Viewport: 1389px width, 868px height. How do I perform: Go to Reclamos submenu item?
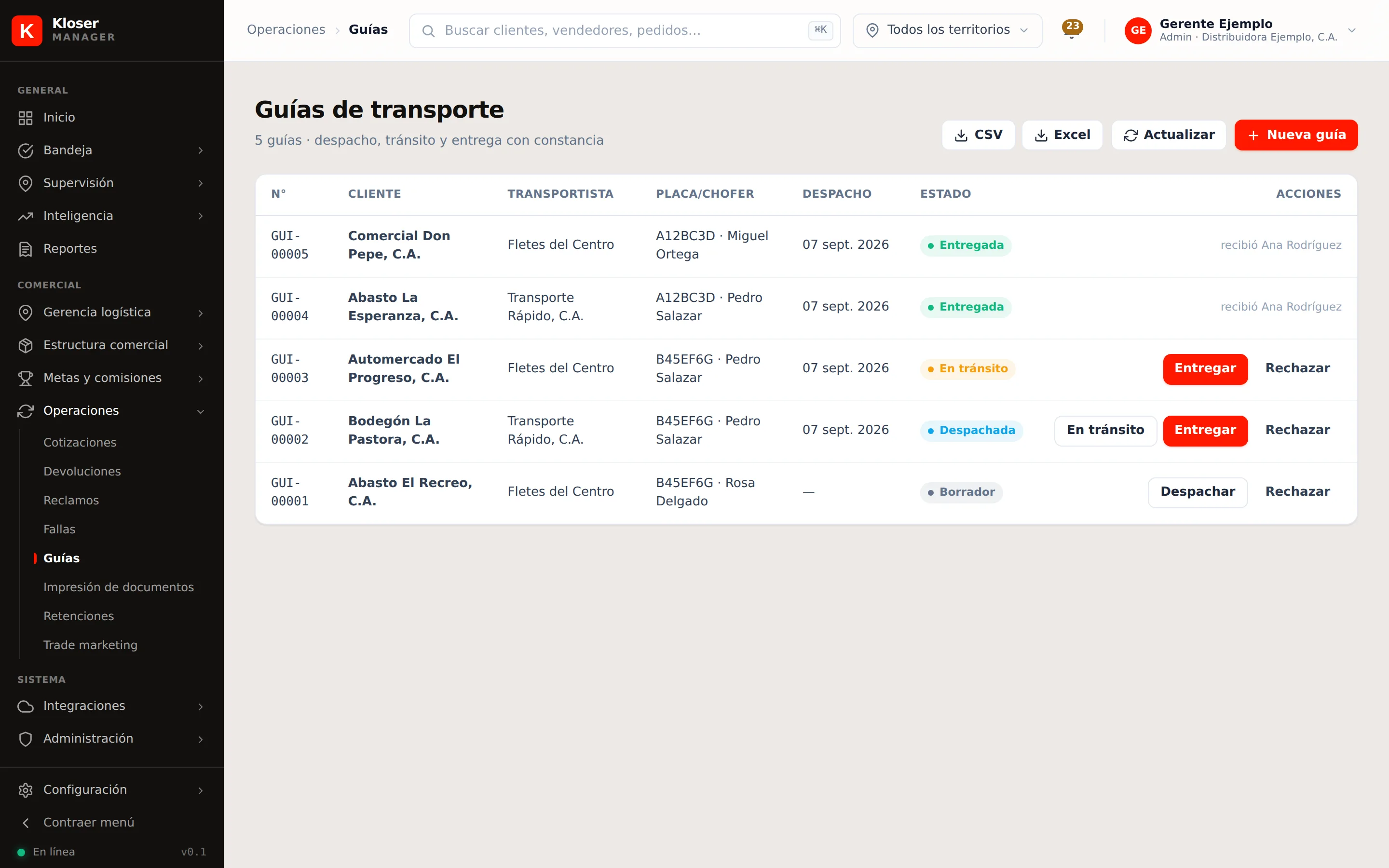(71, 500)
